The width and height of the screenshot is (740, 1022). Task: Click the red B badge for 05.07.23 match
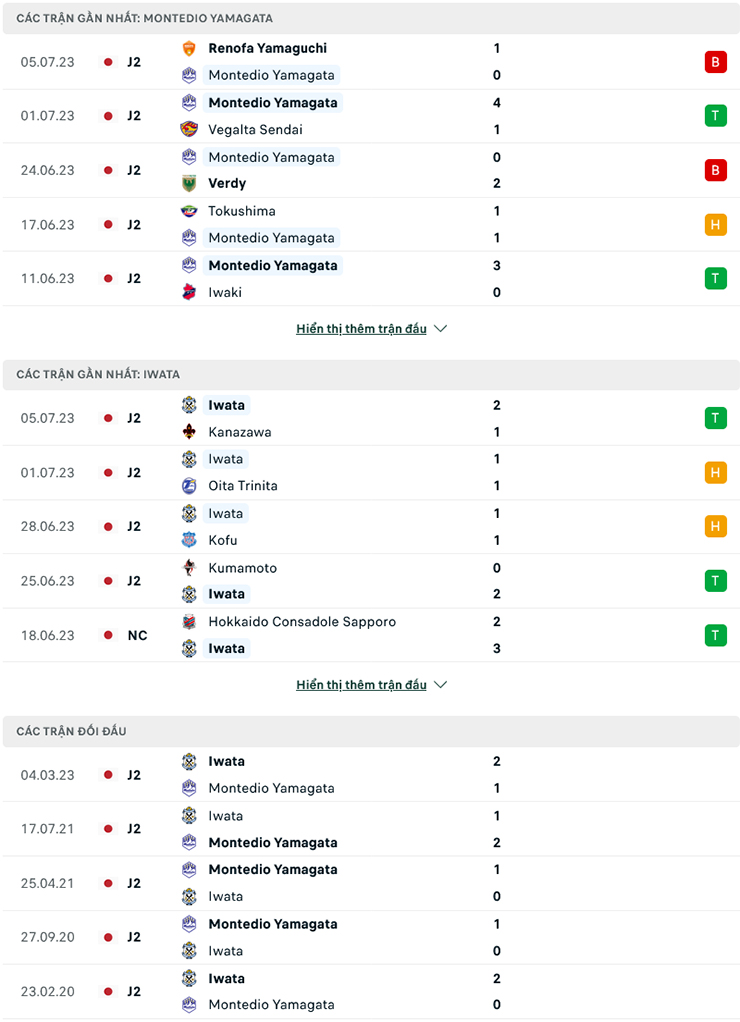(715, 62)
